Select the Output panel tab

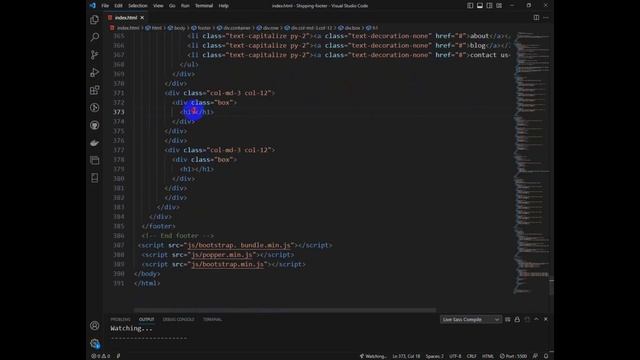point(147,319)
